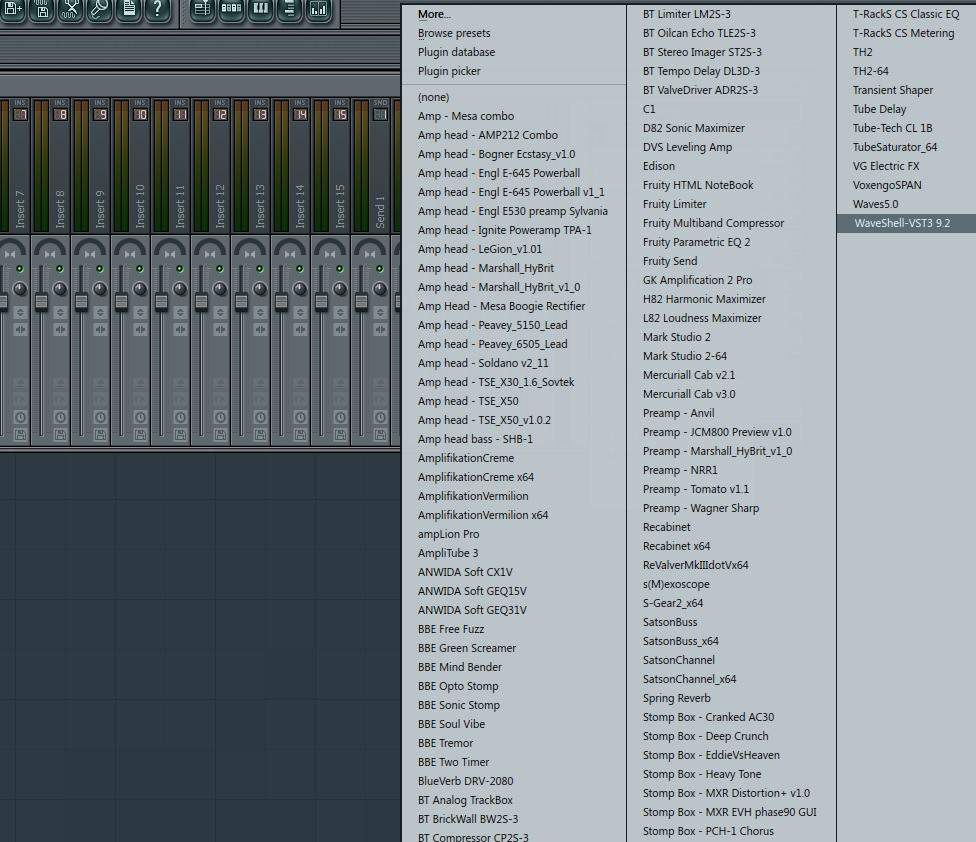Open the More... option in plugin menu

click(434, 14)
